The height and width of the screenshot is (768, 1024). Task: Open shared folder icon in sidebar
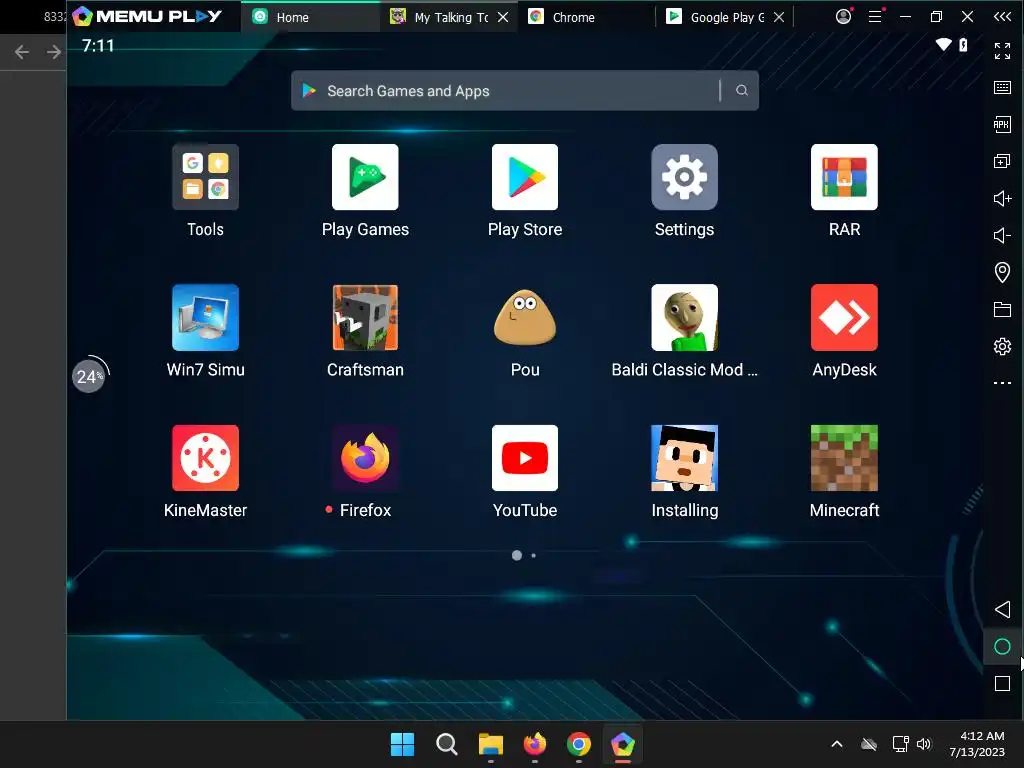[1002, 310]
